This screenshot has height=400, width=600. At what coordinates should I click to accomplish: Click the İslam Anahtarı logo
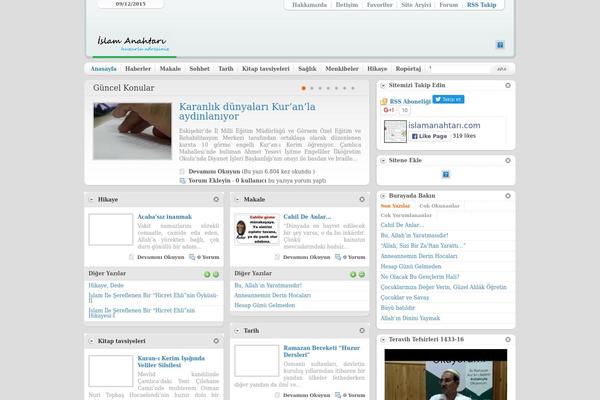[x=132, y=43]
